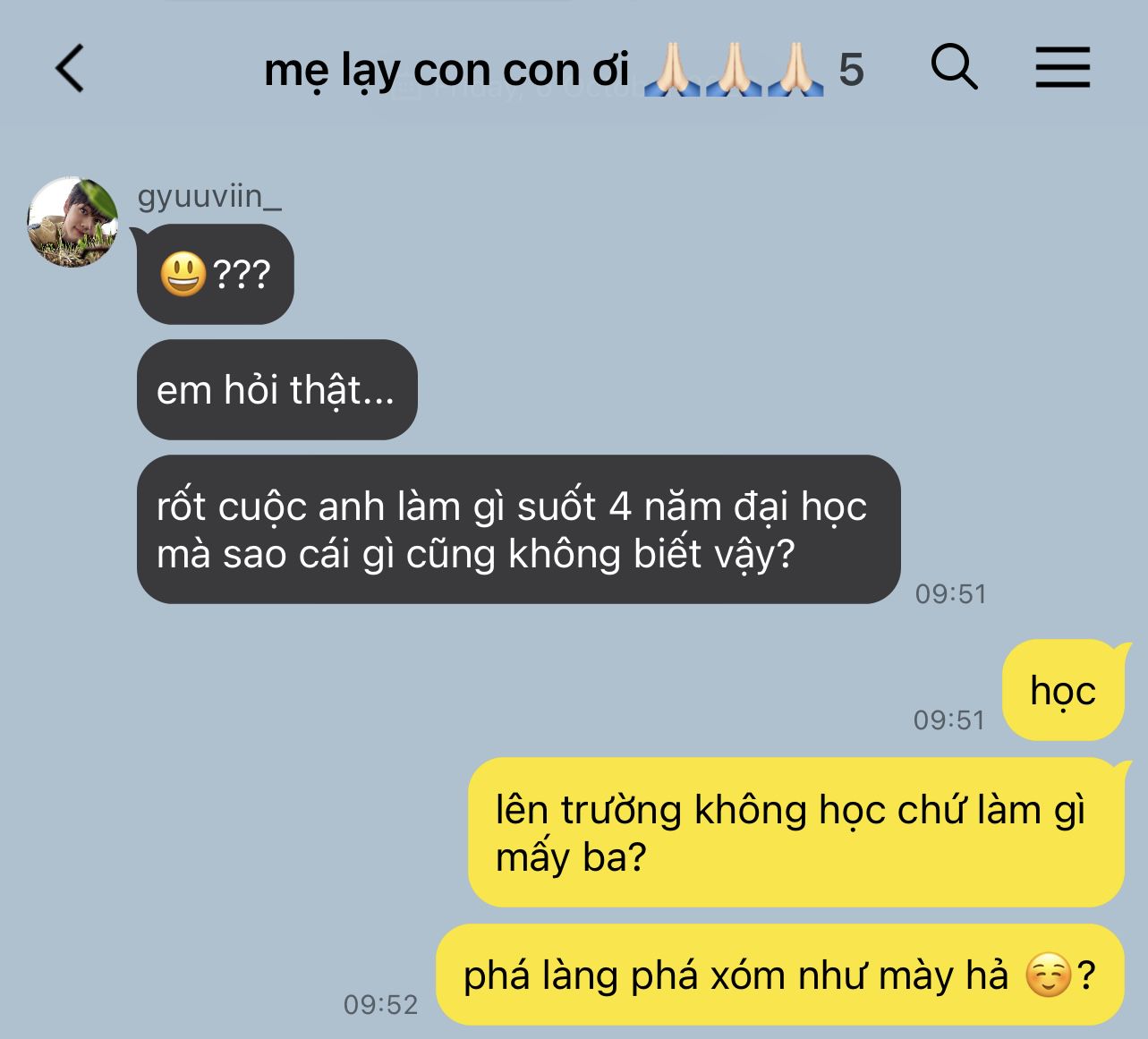Select the "???" message bubble

pos(216,274)
